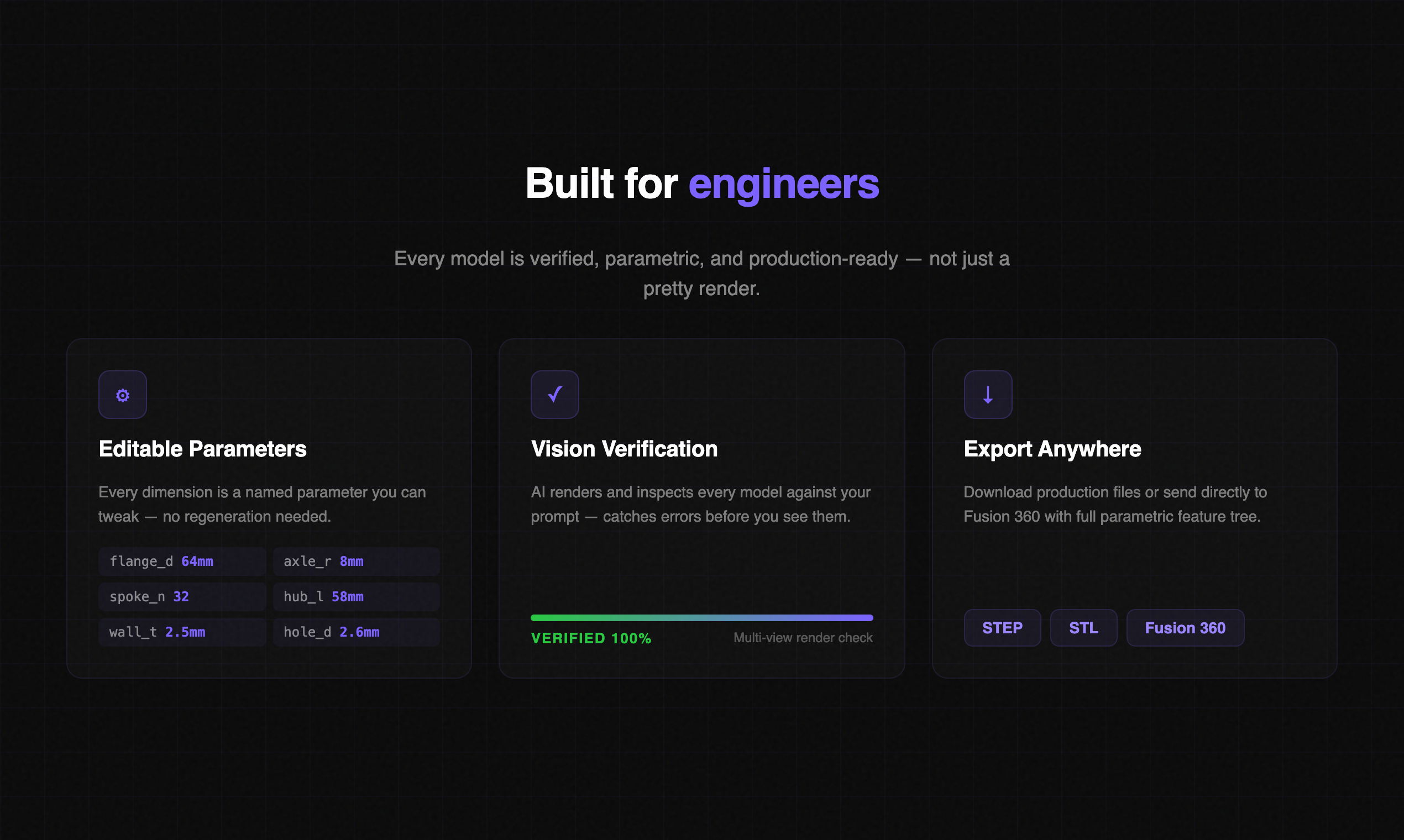The height and width of the screenshot is (840, 1404).
Task: Click the Editable Parameters card title
Action: coord(202,449)
